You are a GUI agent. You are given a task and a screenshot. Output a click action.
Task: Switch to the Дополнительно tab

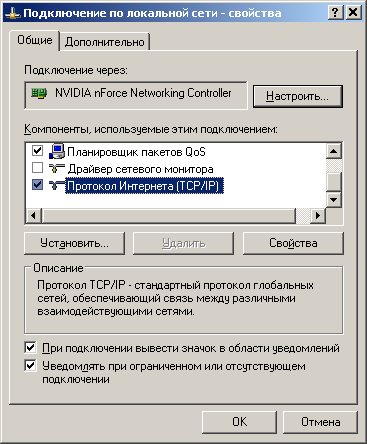click(105, 42)
